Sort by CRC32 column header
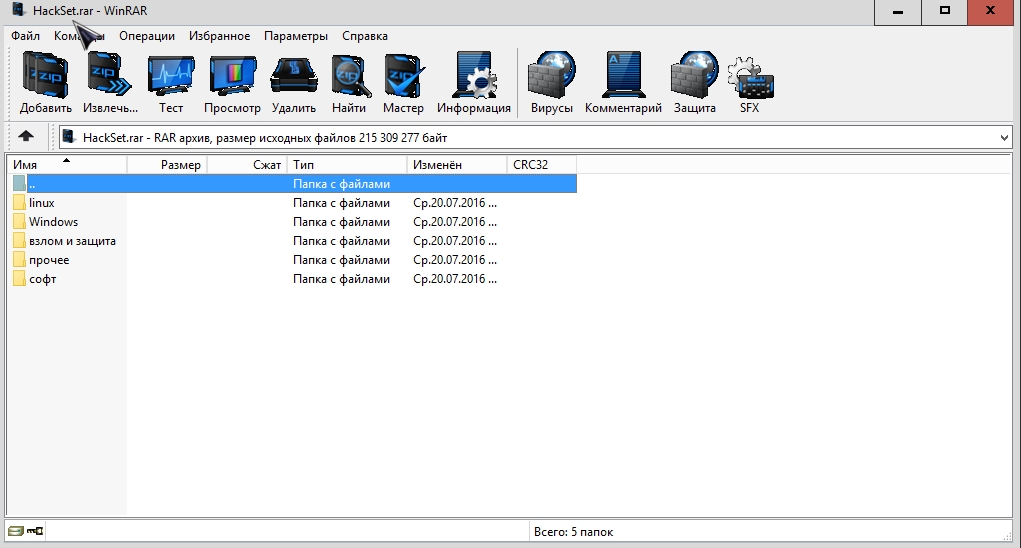The height and width of the screenshot is (548, 1021). (542, 165)
